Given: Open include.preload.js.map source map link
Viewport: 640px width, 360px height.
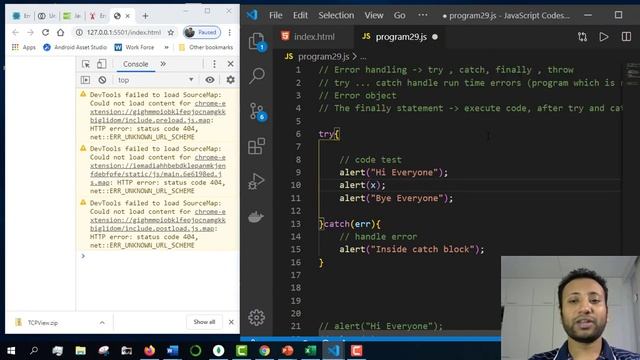Looking at the screenshot, I should (158, 112).
